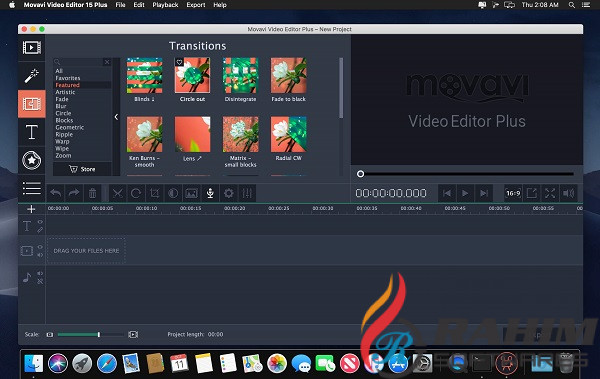Select the Disintegrate transition thumbnail

(x=240, y=75)
